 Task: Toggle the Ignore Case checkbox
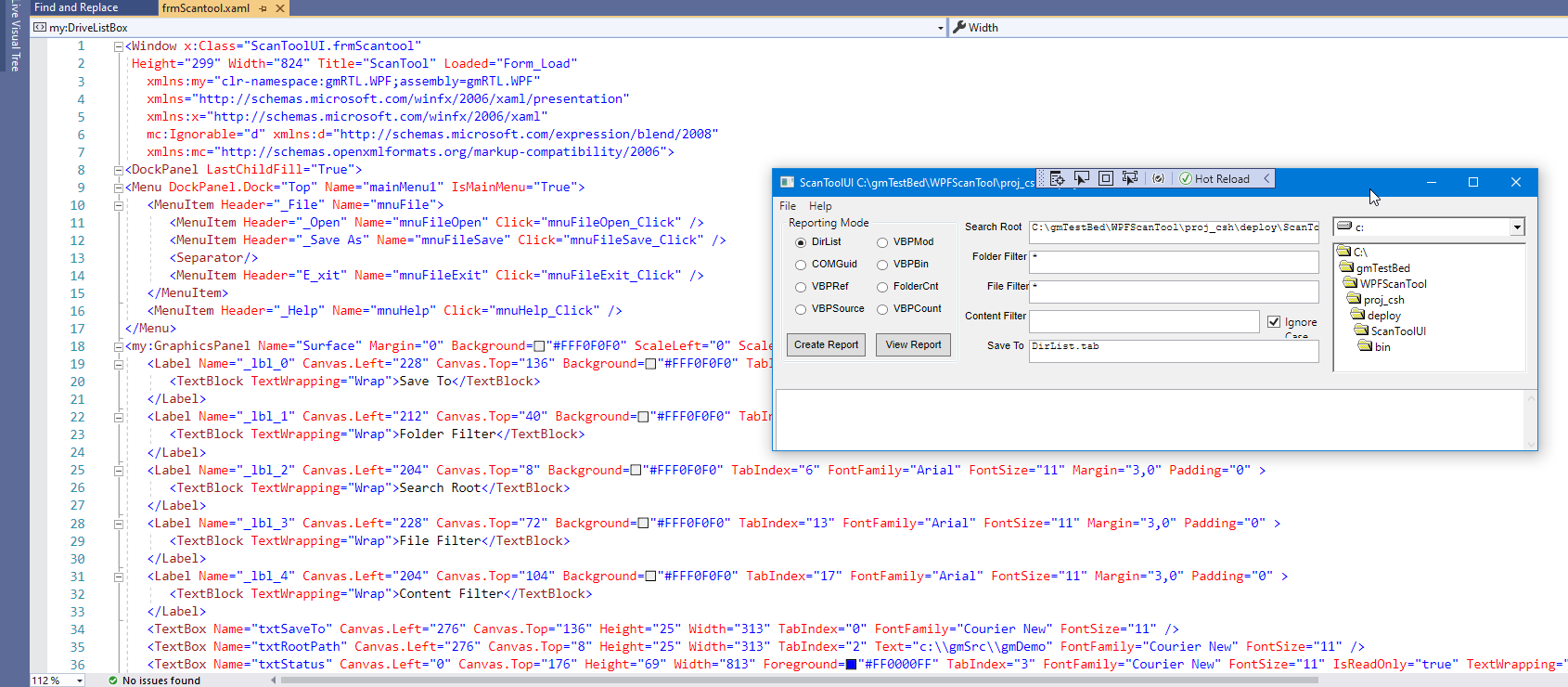coord(1274,322)
